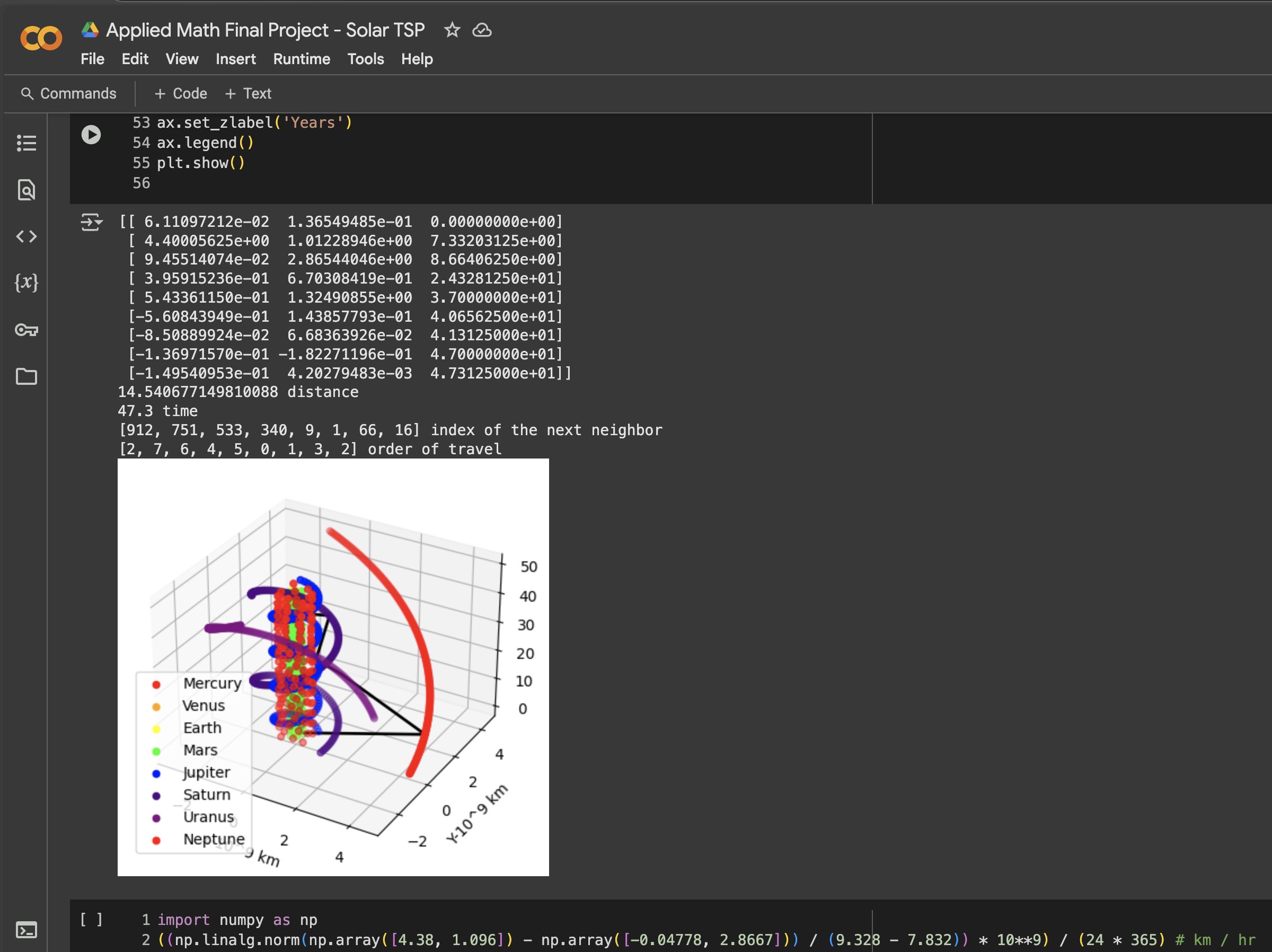Click empty execution bracket of numpy cell

click(91, 919)
